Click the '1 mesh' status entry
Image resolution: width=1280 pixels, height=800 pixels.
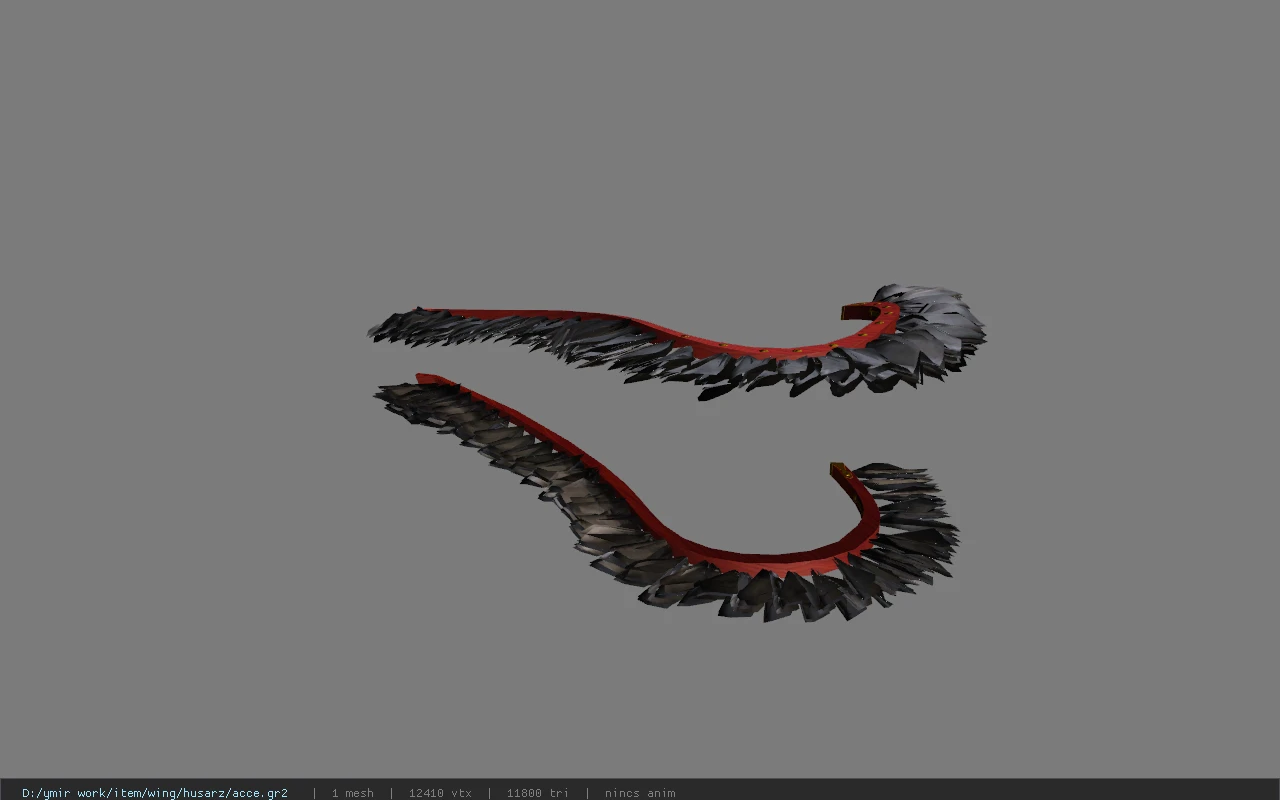352,793
